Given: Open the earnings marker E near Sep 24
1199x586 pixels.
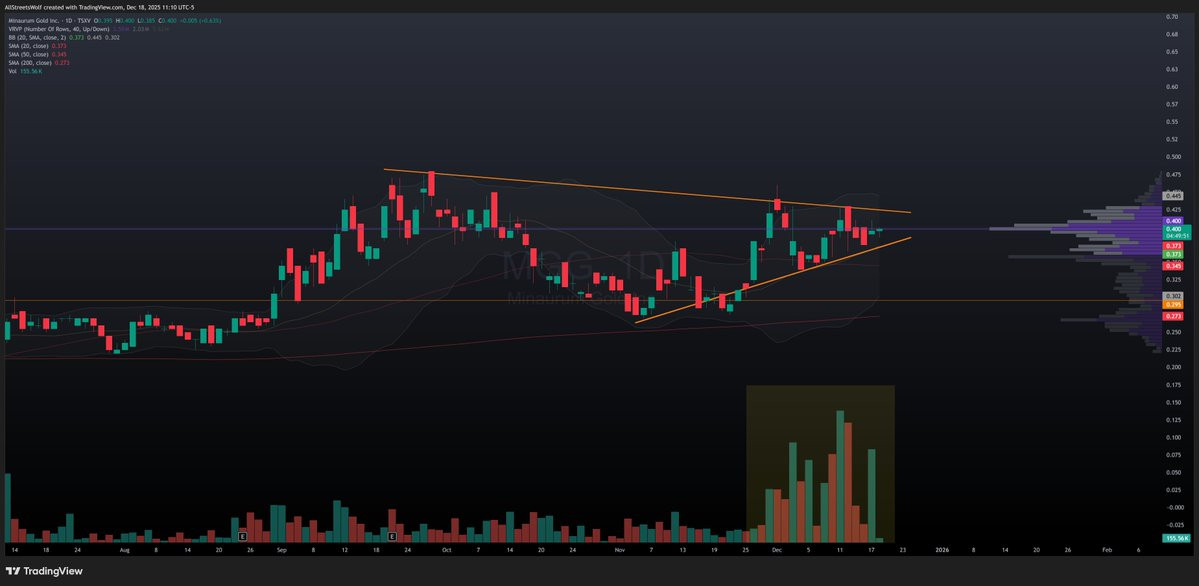Looking at the screenshot, I should 392,537.
